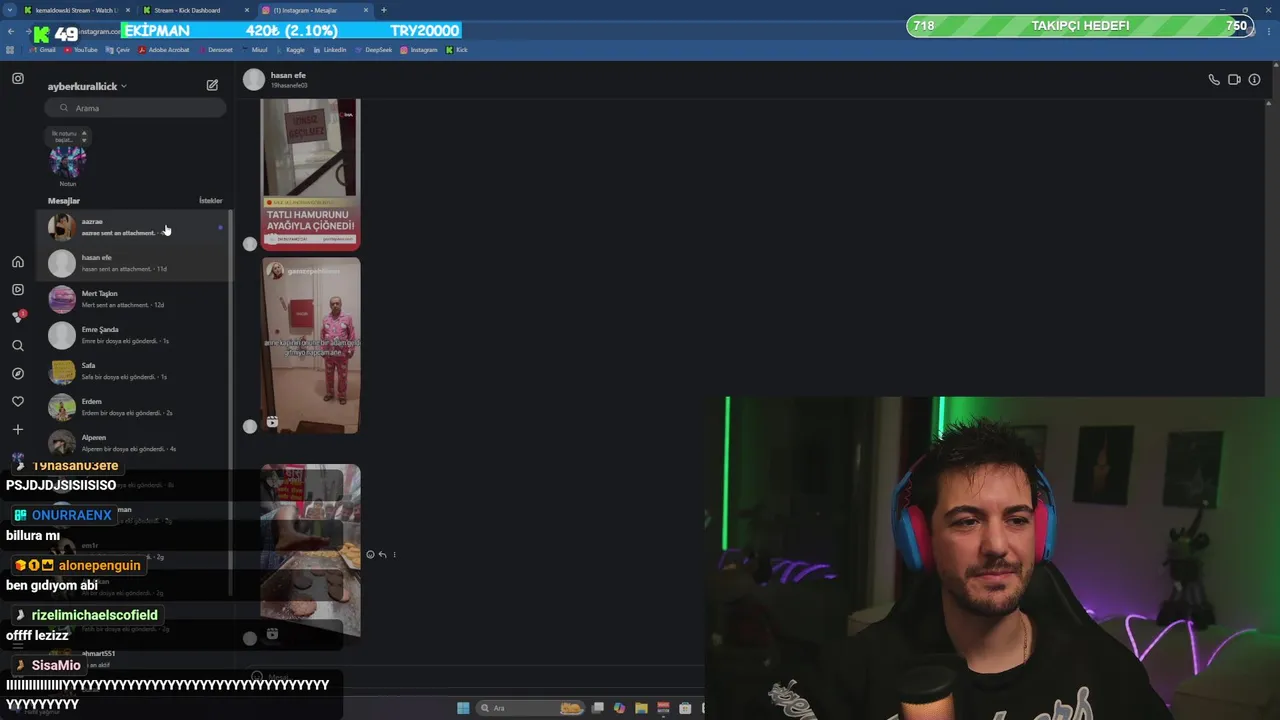Open DeepSeek bookmark
This screenshot has height=720, width=1280.
(373, 49)
